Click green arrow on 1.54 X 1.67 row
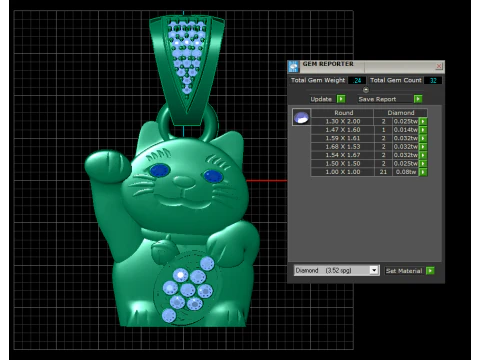 point(423,155)
